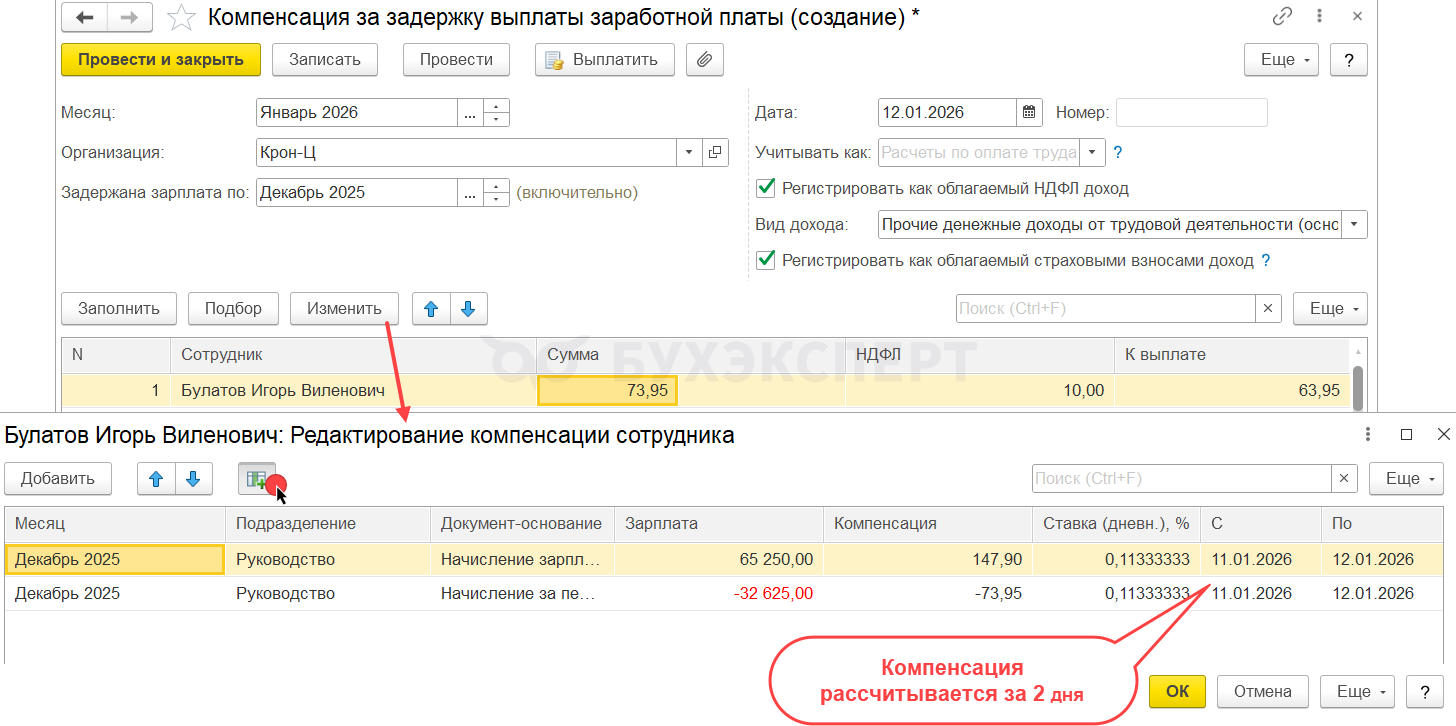Clear the dialog search field
This screenshot has width=1456, height=726.
pyautogui.click(x=1345, y=479)
